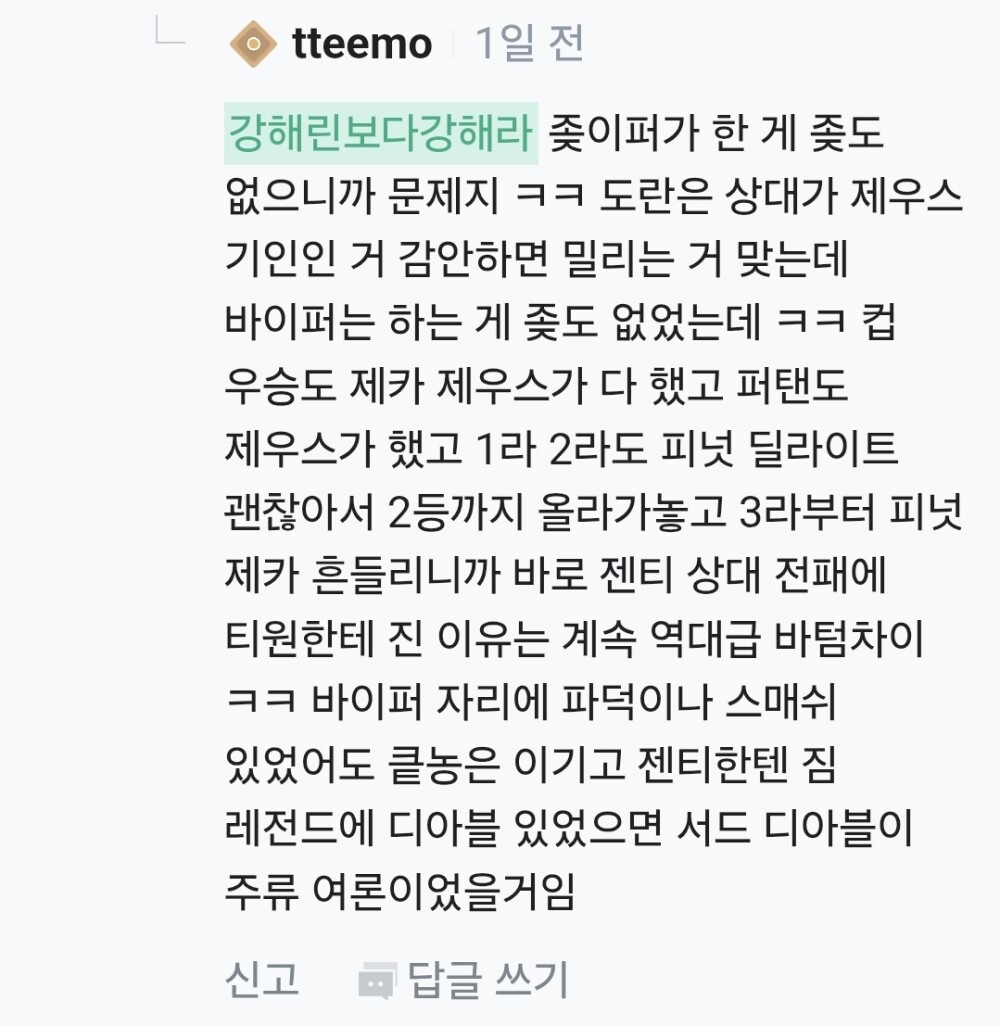Screen dimensions: 1000x1026
Task: Click the line starting with 있었어도
Action: 530,765
